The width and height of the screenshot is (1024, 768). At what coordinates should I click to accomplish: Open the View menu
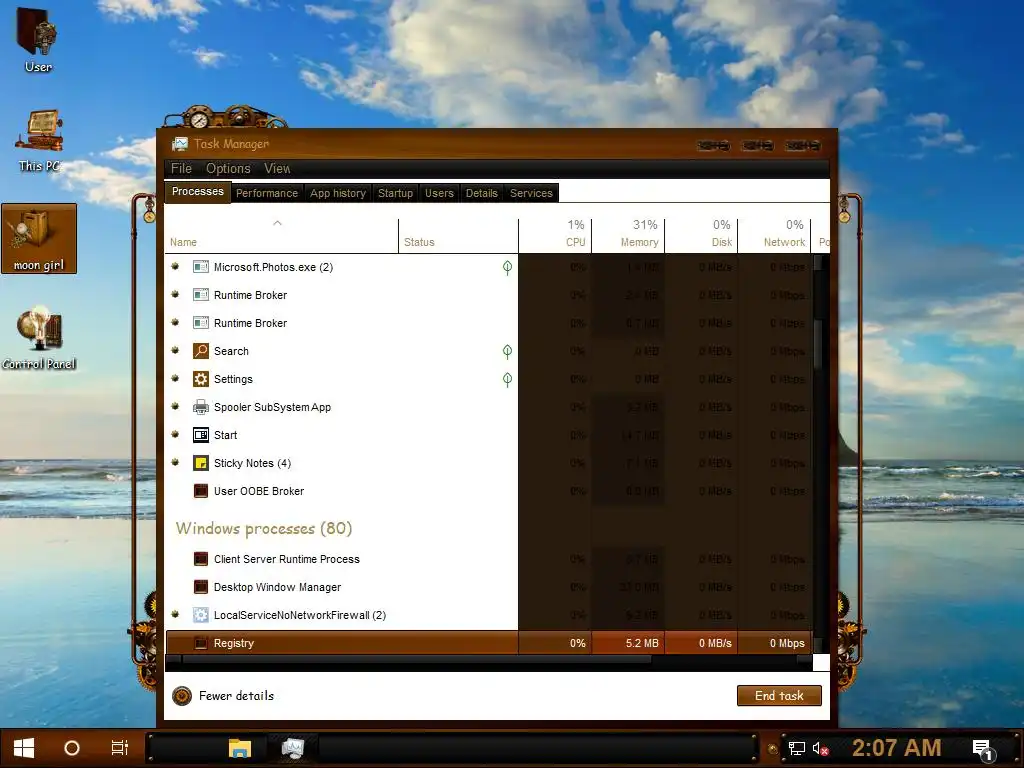(277, 168)
